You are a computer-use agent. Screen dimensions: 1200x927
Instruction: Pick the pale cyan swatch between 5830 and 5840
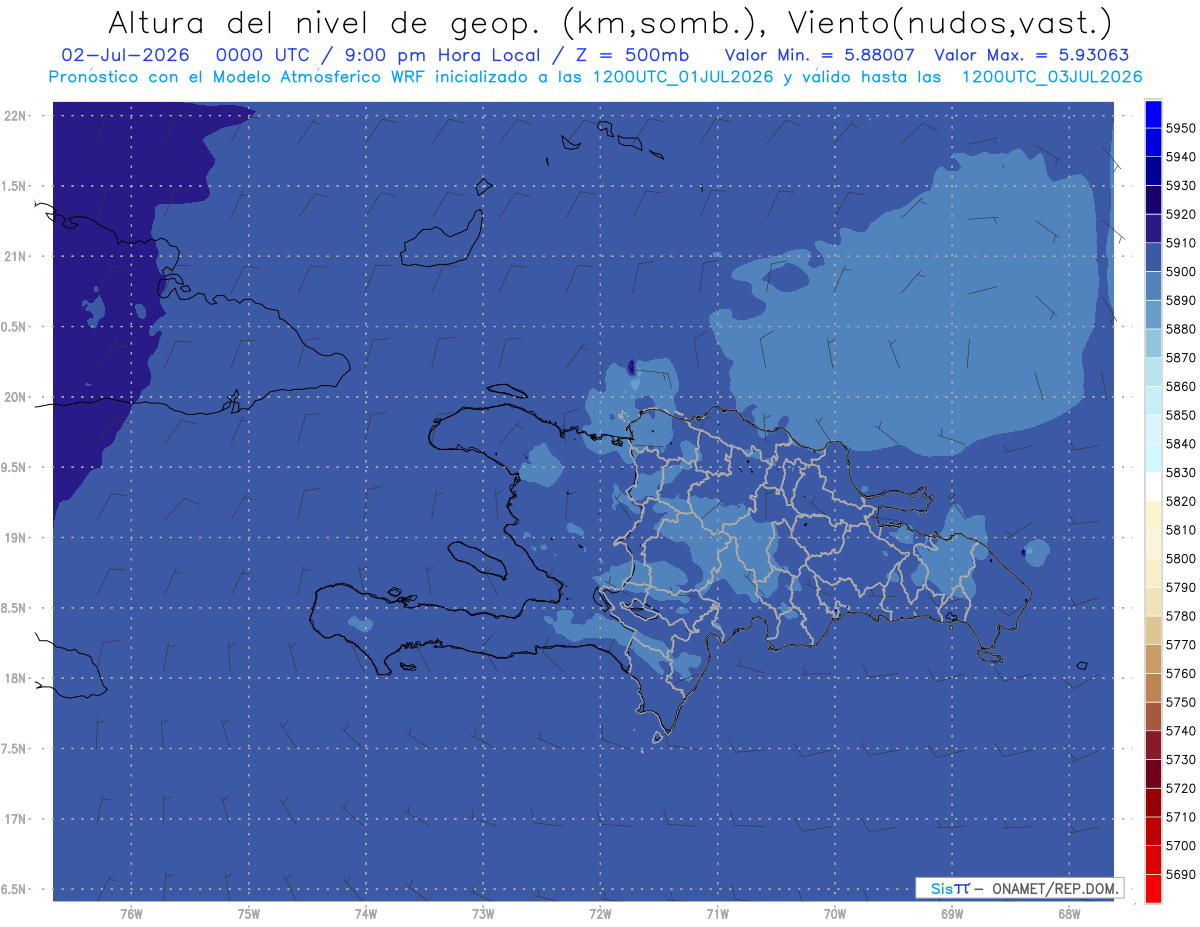pyautogui.click(x=1153, y=458)
